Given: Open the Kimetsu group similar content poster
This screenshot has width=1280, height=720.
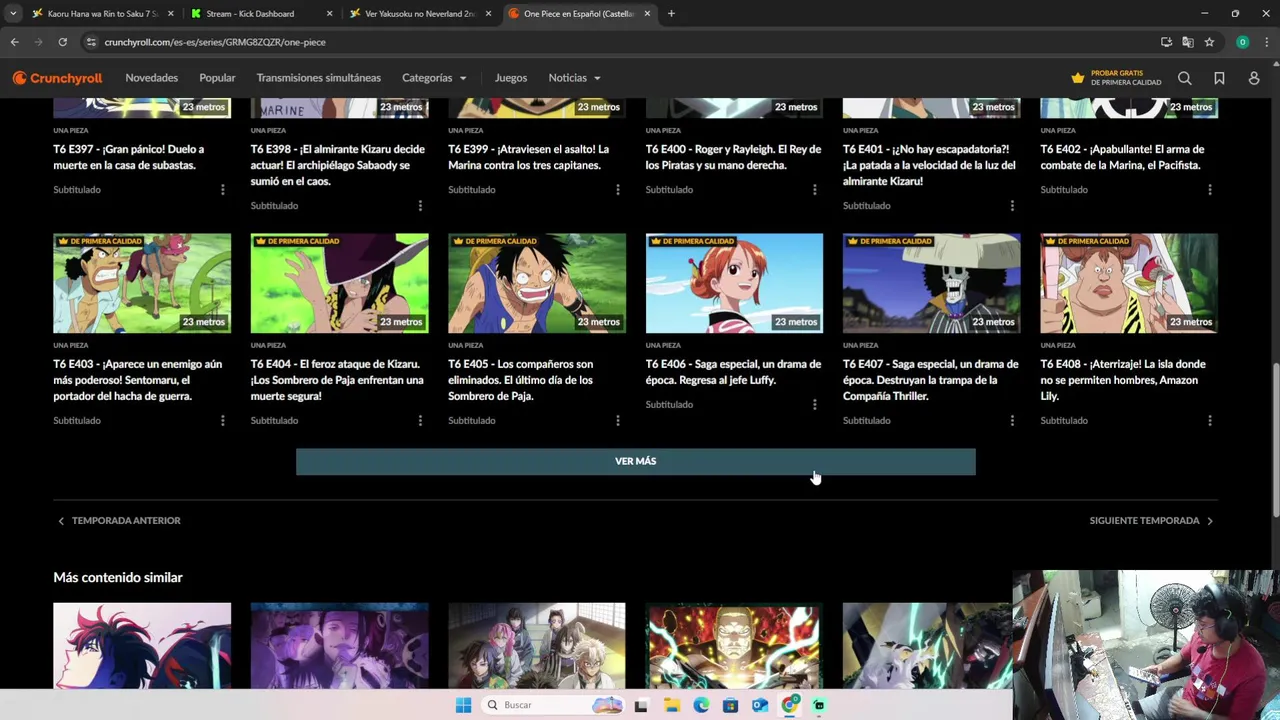Looking at the screenshot, I should click(537, 646).
